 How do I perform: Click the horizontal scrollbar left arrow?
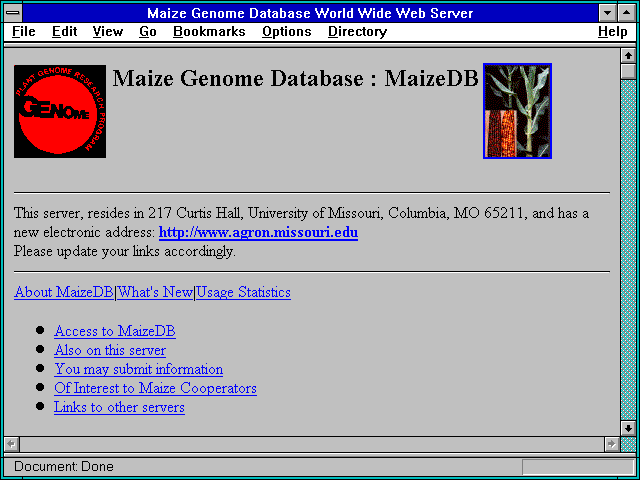coord(11,444)
